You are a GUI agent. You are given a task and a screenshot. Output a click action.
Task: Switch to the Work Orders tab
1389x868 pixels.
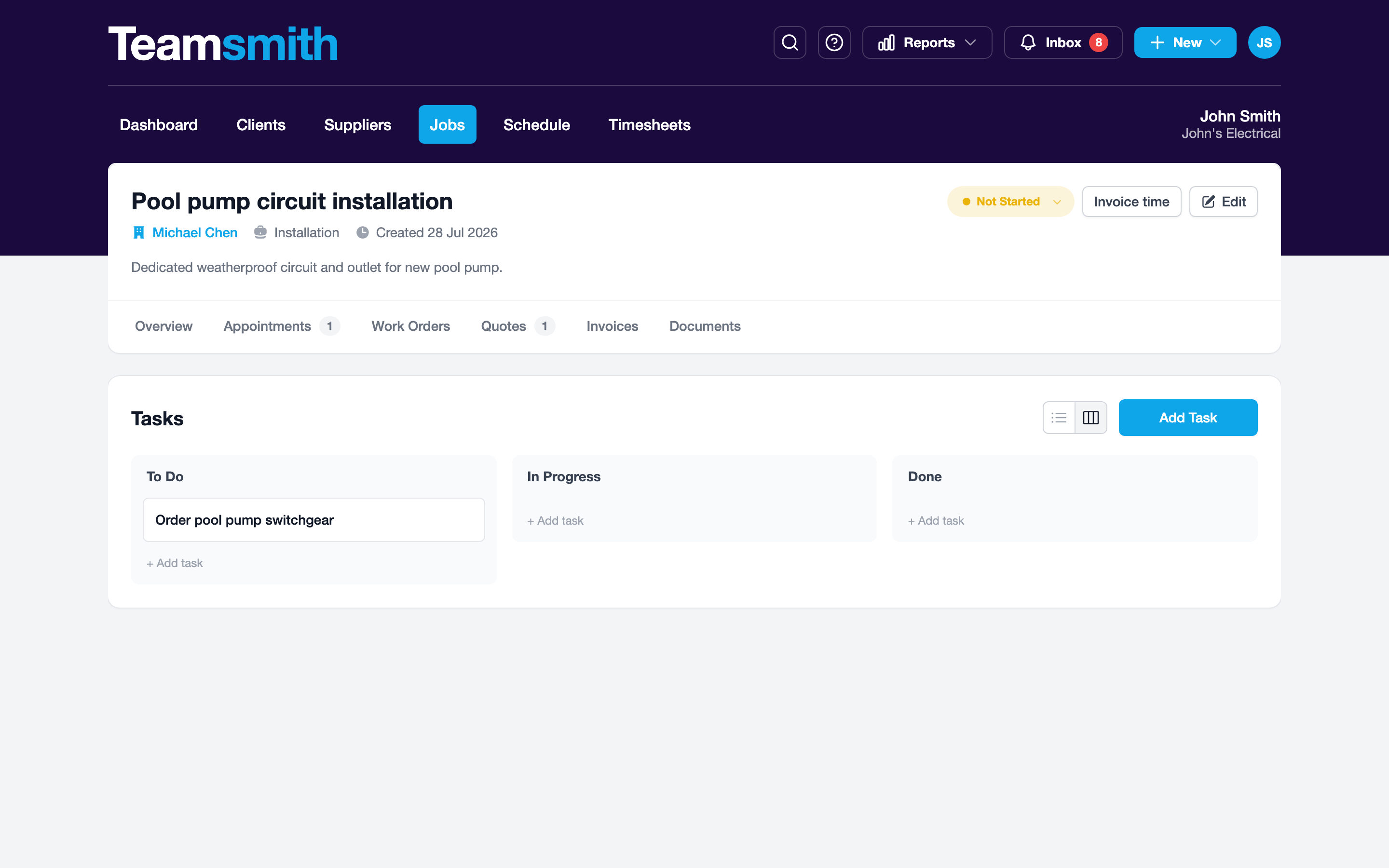pyautogui.click(x=411, y=326)
